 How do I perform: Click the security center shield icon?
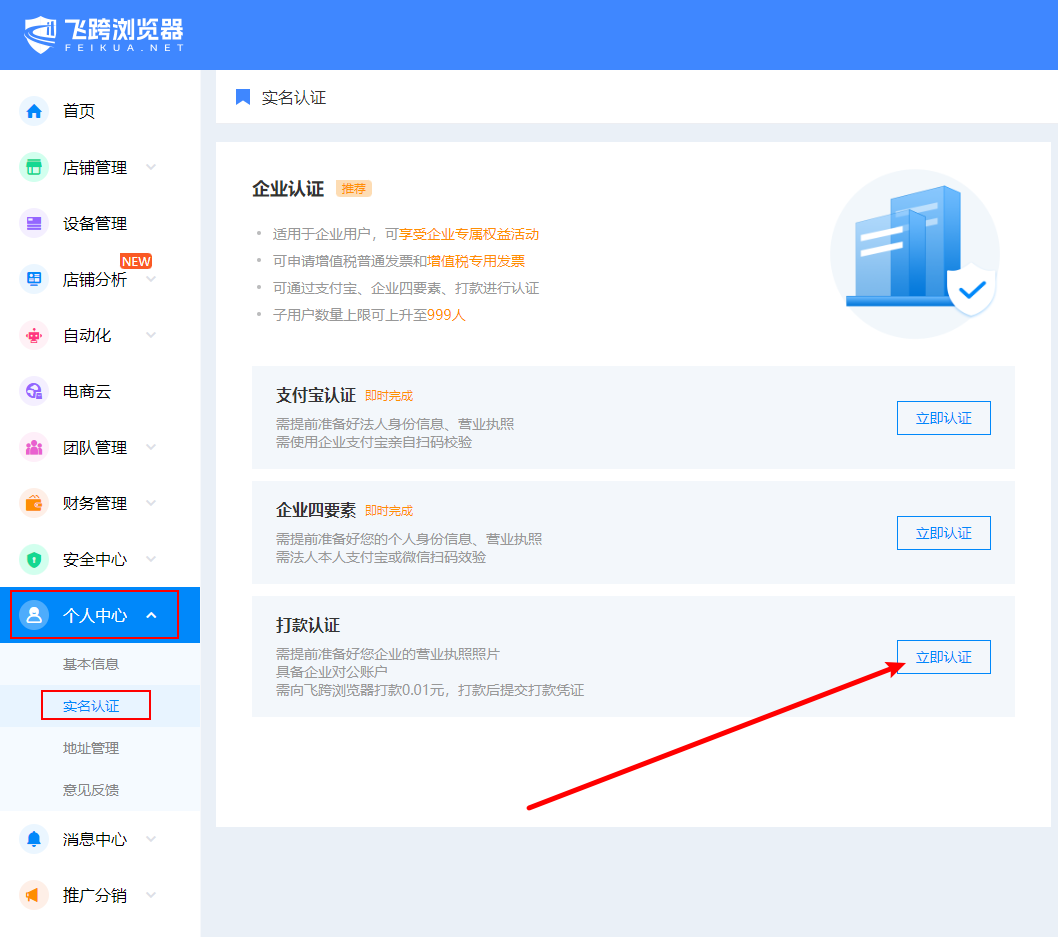click(x=34, y=559)
